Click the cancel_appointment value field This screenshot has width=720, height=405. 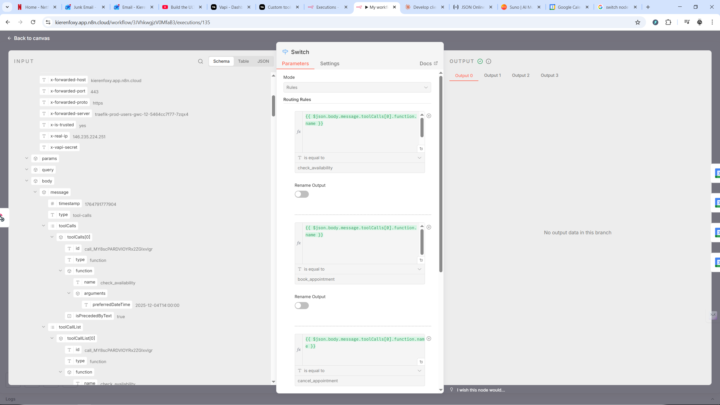pyautogui.click(x=360, y=381)
